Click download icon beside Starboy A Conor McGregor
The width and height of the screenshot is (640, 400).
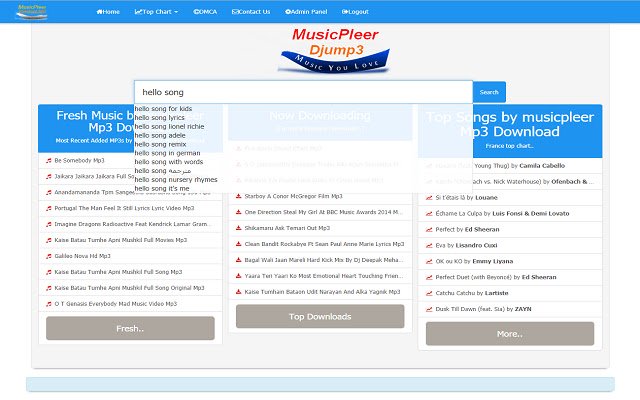click(x=238, y=196)
